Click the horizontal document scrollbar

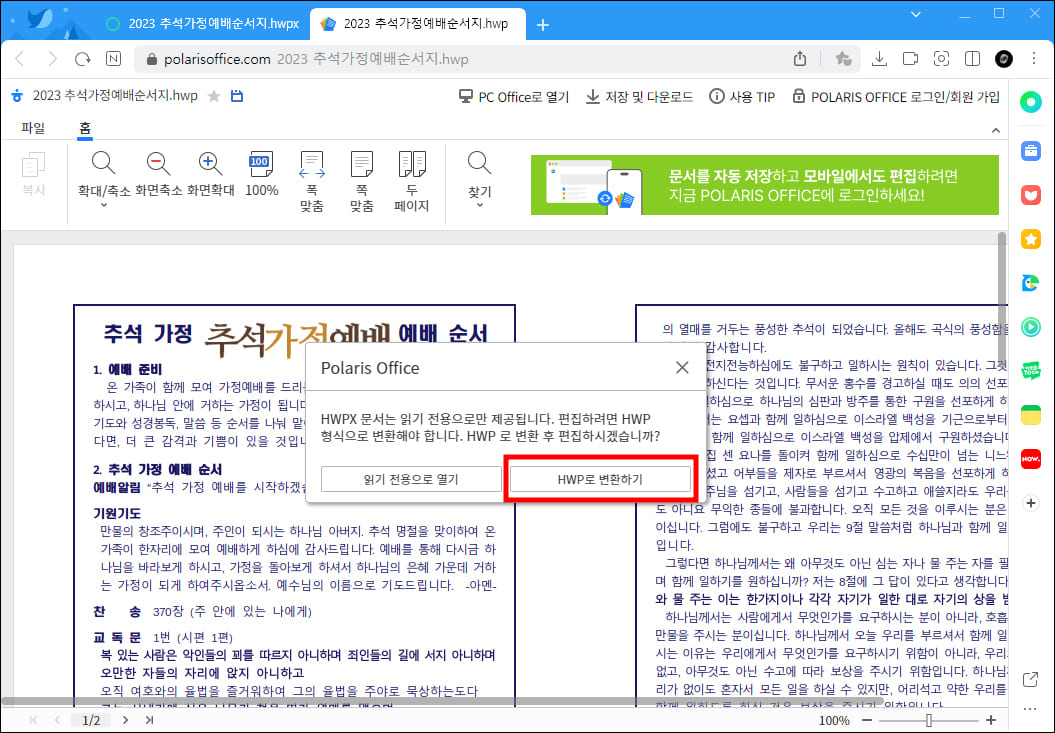tap(442, 701)
